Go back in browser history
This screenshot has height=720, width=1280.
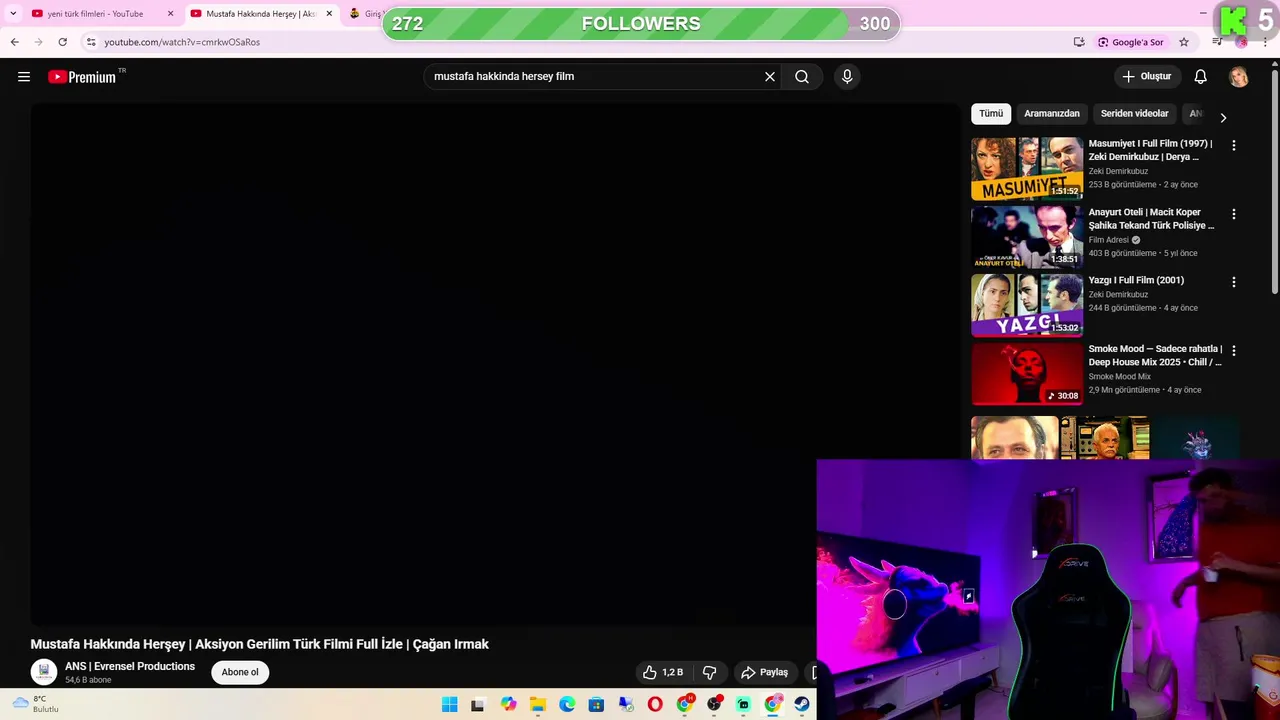click(x=14, y=42)
